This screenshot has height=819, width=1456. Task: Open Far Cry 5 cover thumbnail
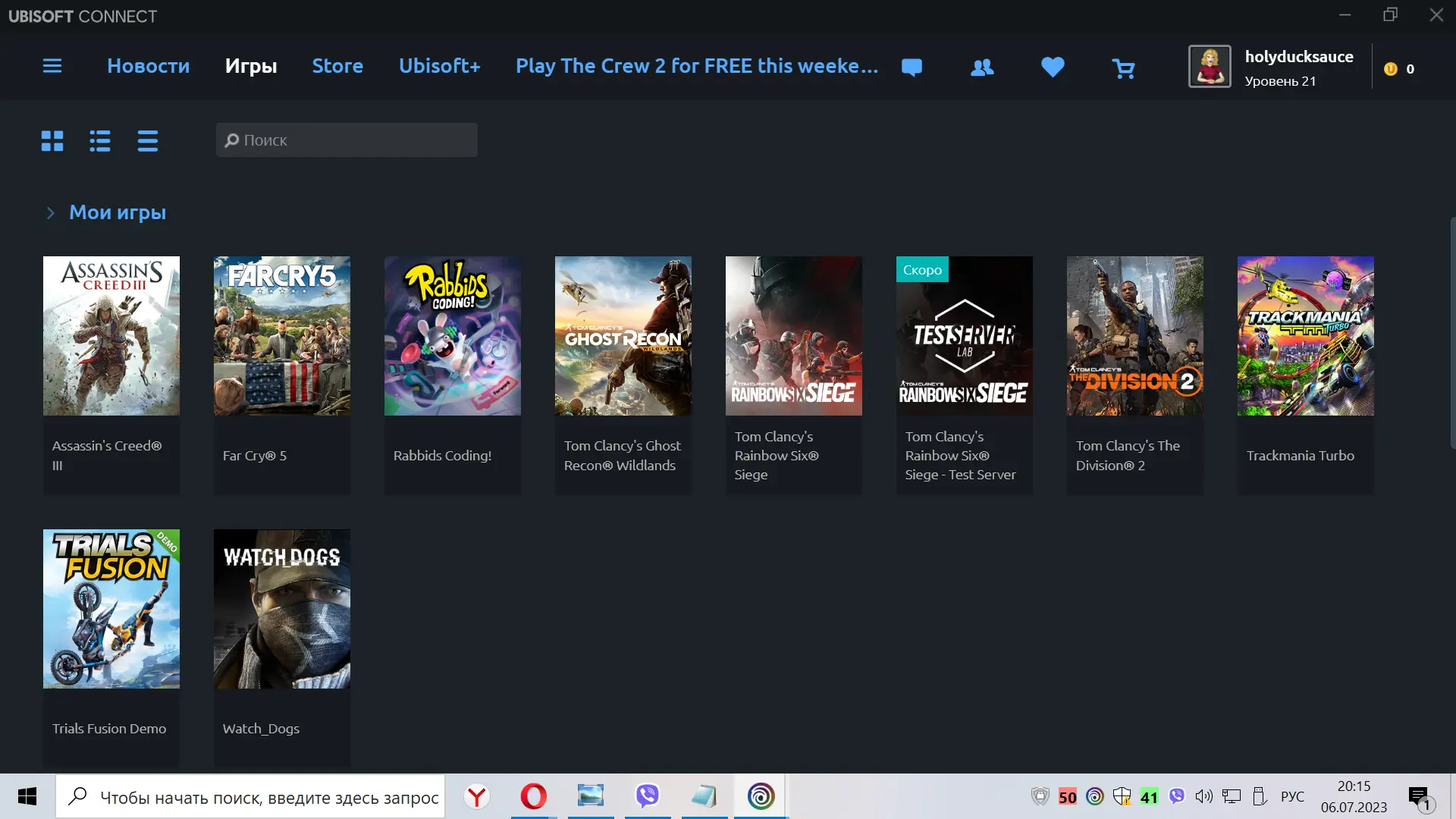point(282,336)
